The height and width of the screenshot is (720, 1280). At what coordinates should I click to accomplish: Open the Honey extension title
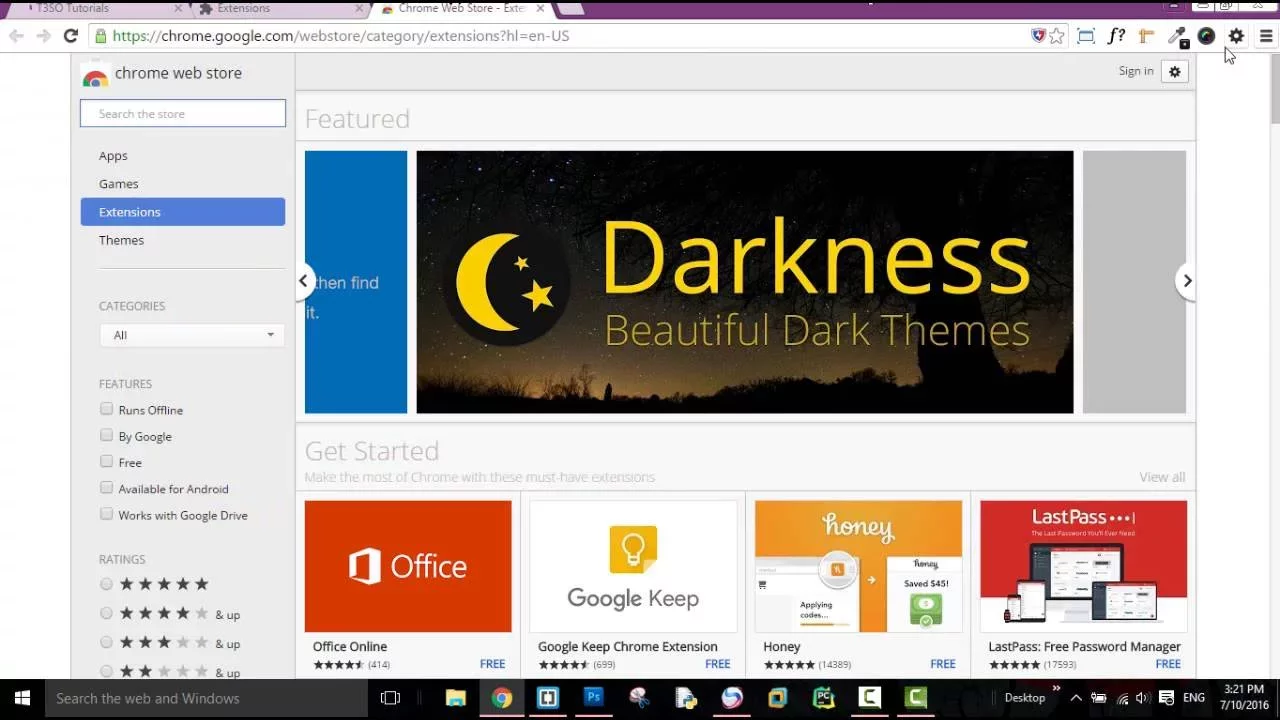pyautogui.click(x=782, y=647)
